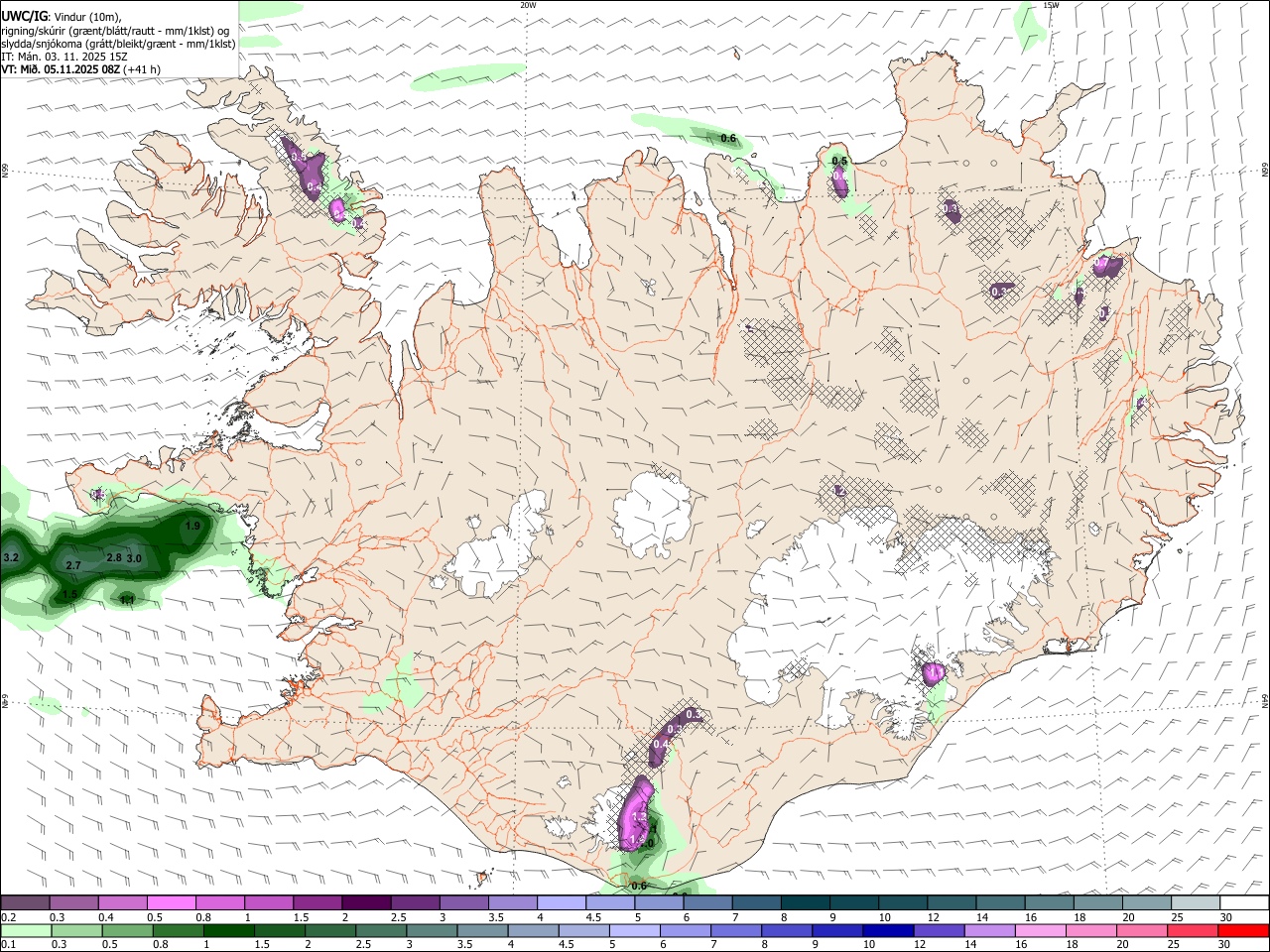Click the top-row swatch between 0.4 and 0.5

click(122, 902)
